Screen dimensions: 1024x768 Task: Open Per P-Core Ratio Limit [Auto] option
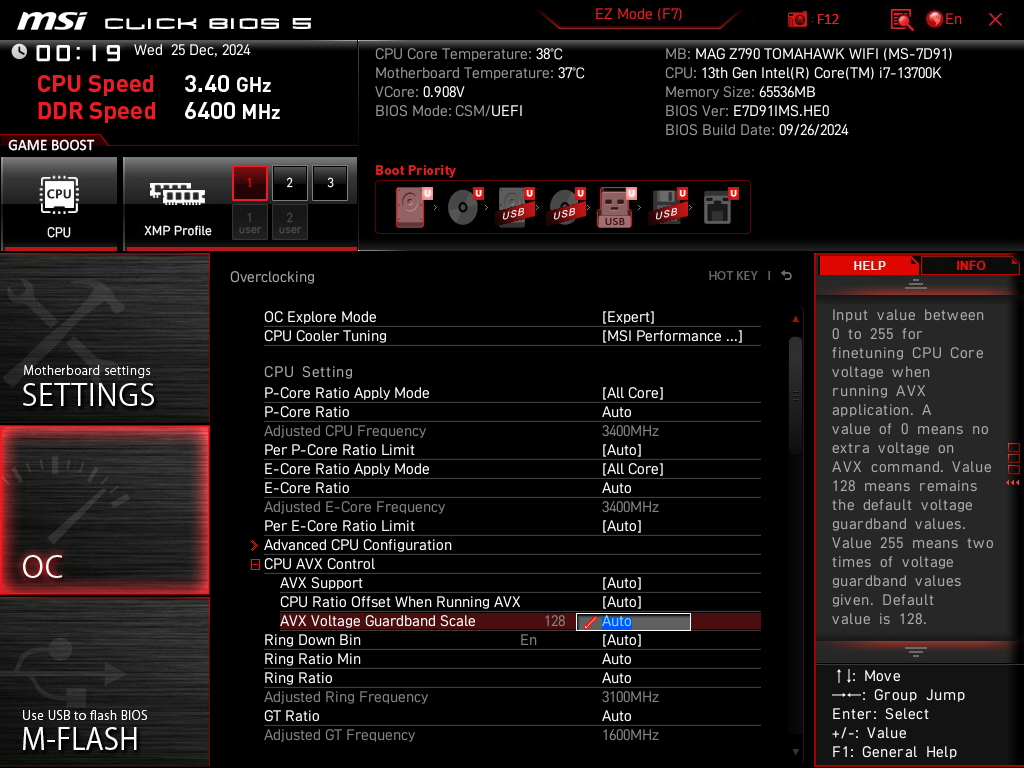pyautogui.click(x=622, y=450)
